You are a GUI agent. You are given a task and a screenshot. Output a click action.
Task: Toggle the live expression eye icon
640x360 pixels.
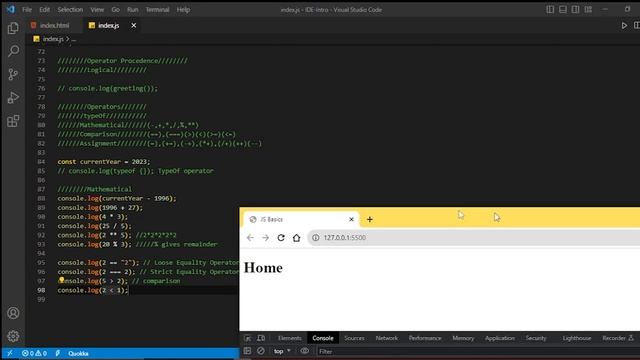coord(304,351)
